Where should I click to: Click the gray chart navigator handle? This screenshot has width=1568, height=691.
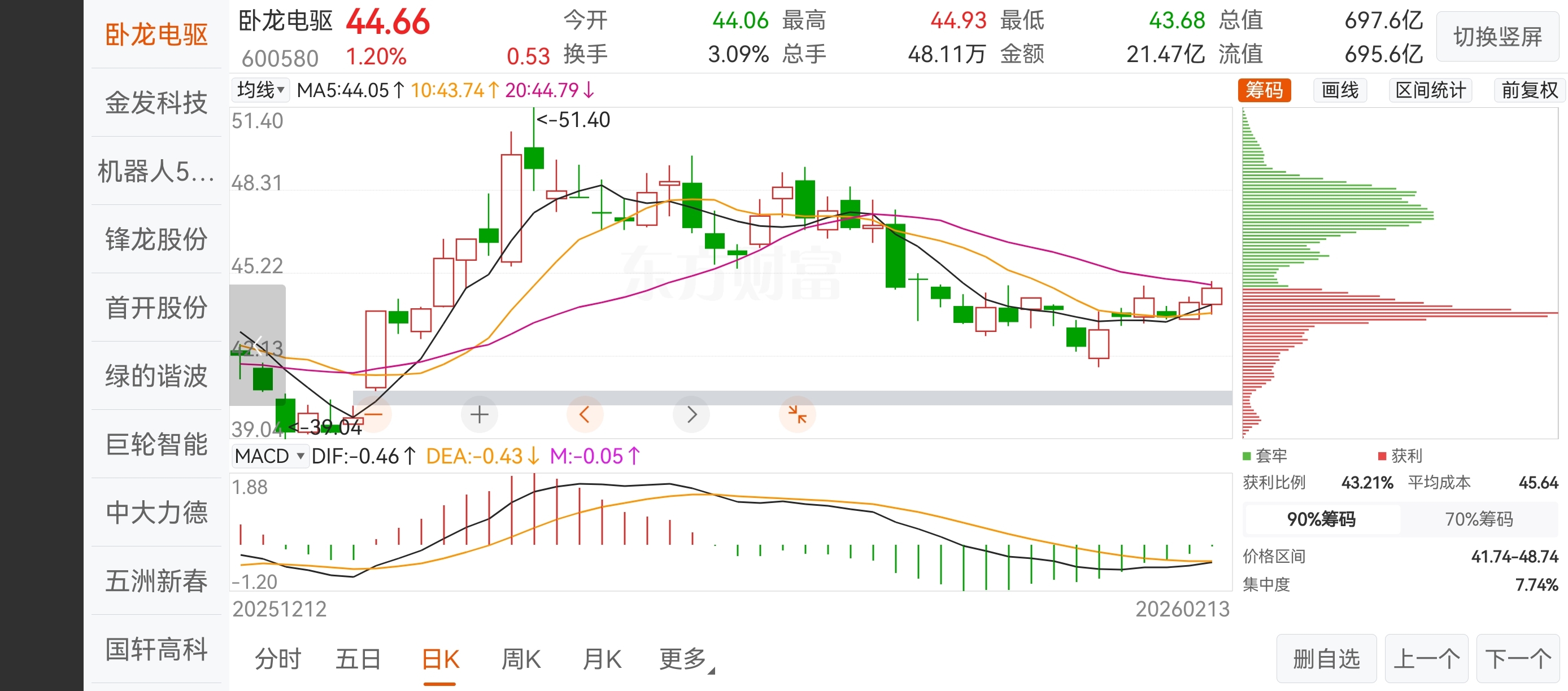(x=257, y=345)
